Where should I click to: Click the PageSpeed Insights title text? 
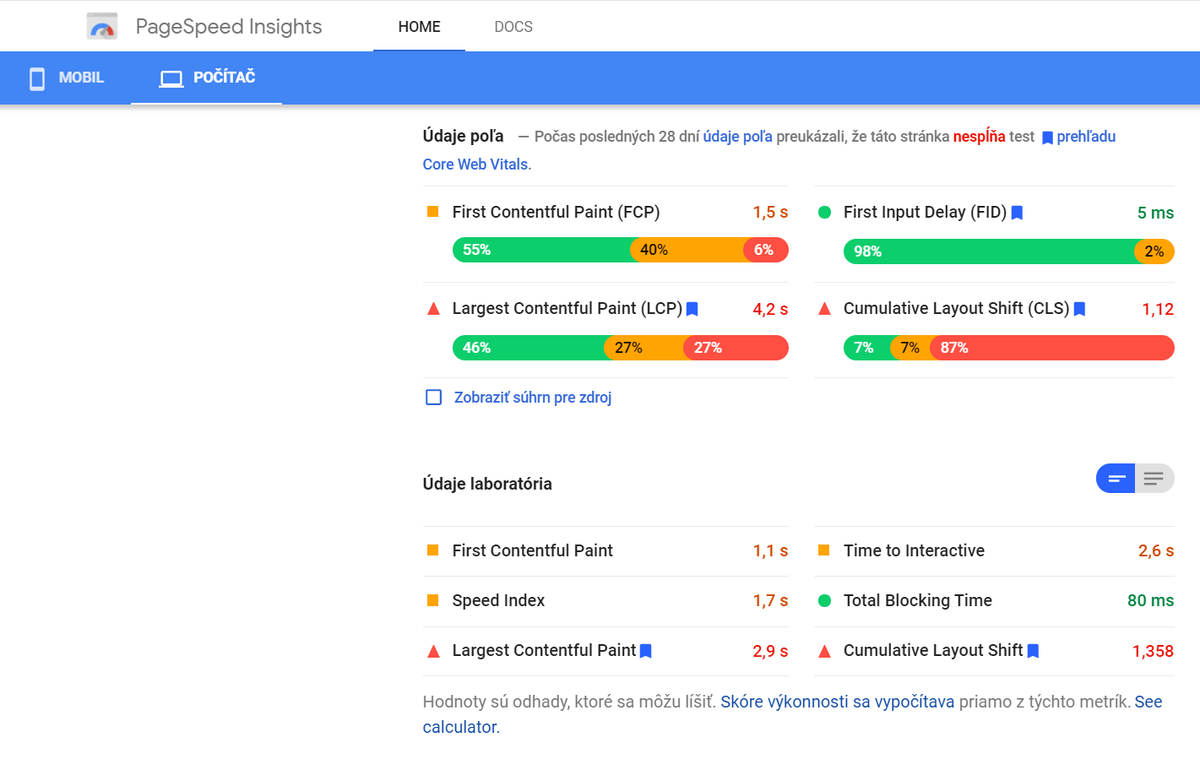(229, 27)
